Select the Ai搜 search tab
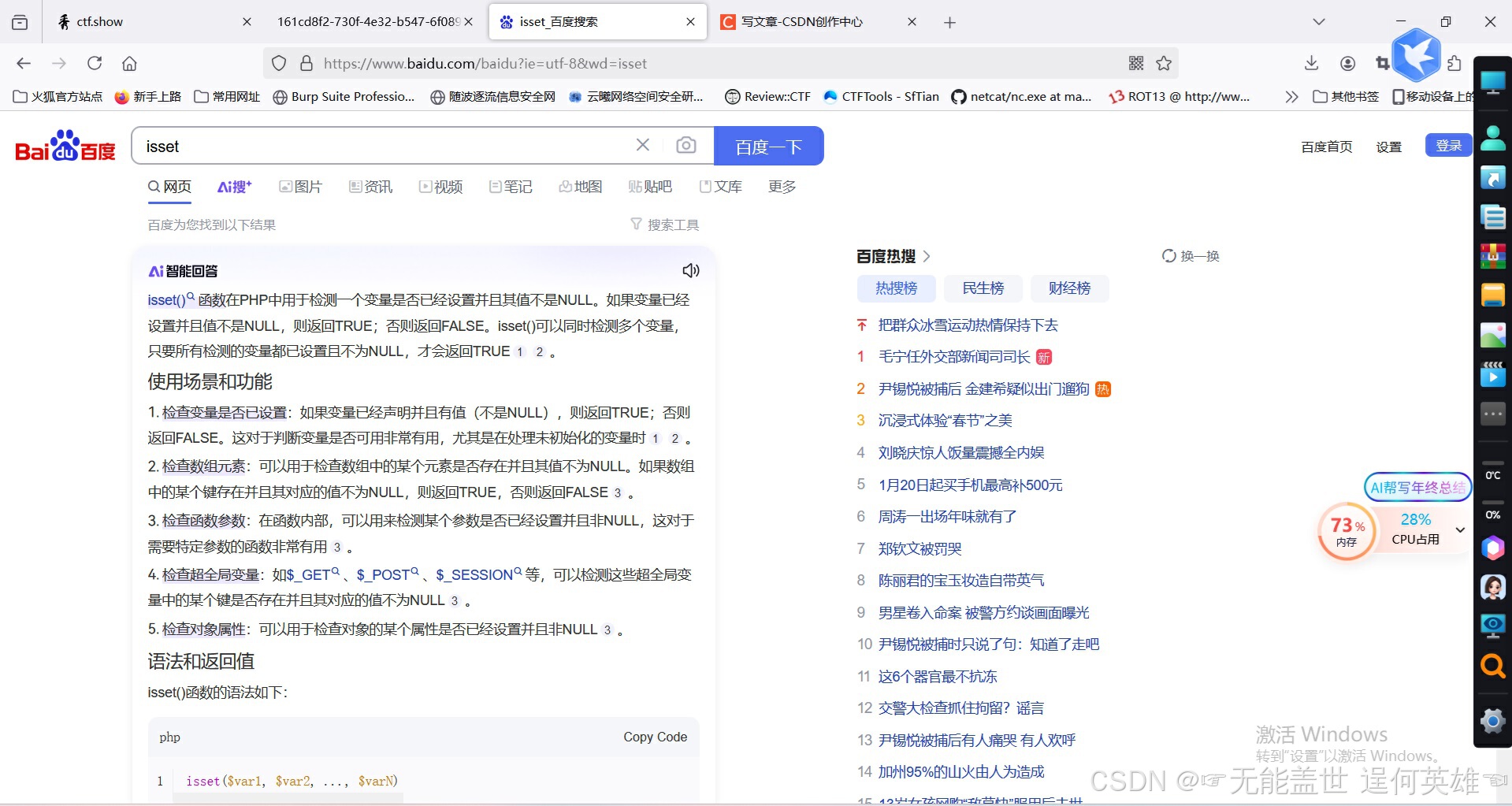Screen dimensions: 1512x806 234,187
